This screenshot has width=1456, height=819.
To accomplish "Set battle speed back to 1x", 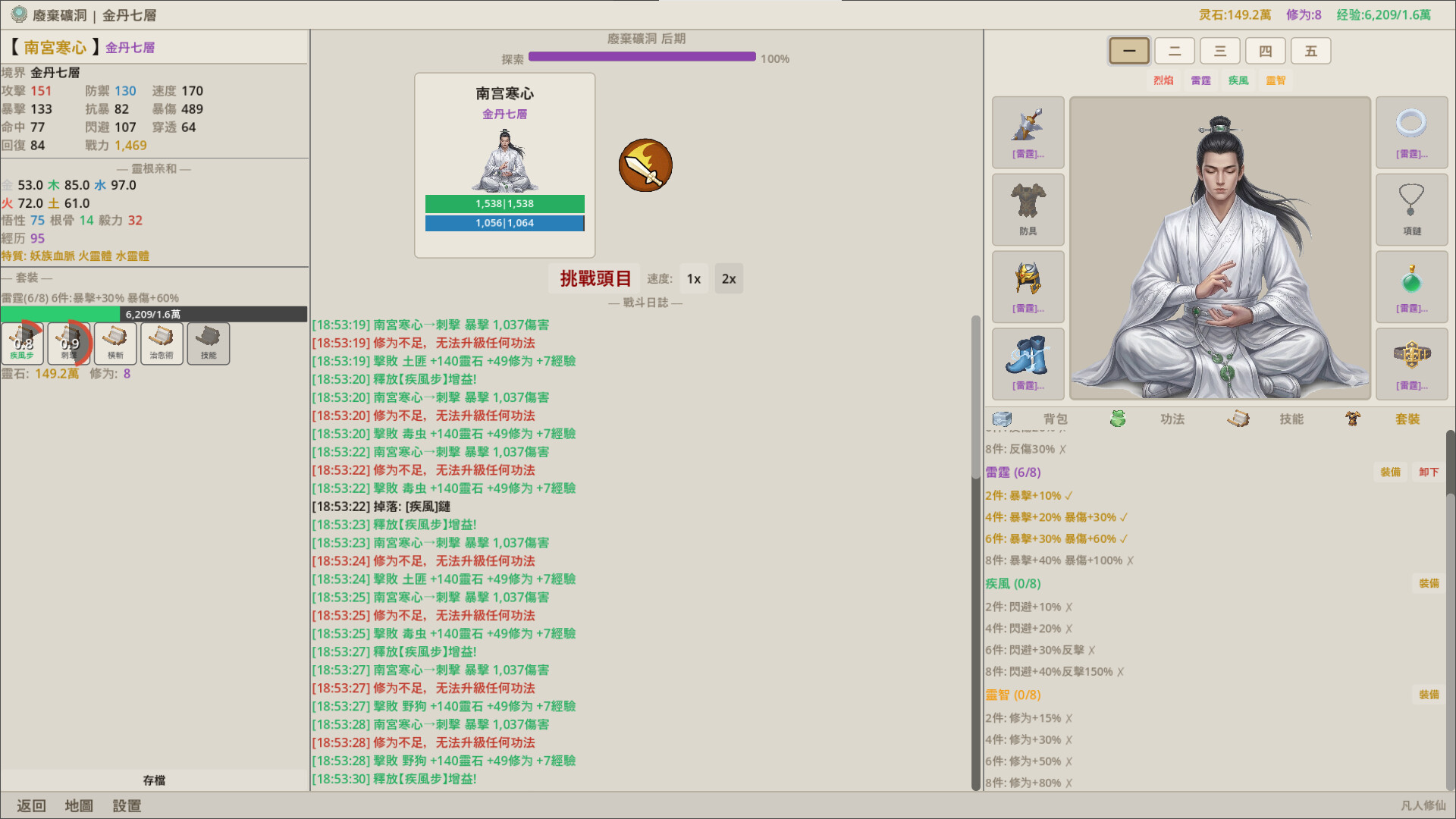I will [x=692, y=278].
